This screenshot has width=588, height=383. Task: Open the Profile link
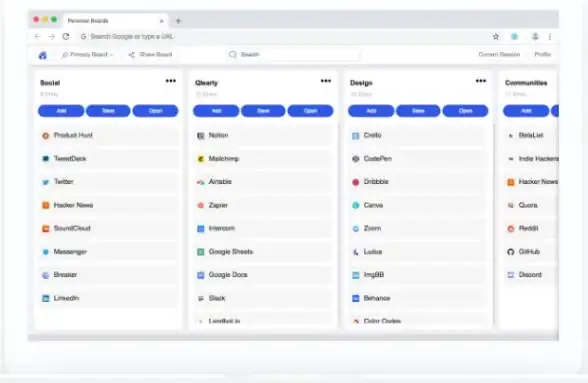click(x=542, y=55)
